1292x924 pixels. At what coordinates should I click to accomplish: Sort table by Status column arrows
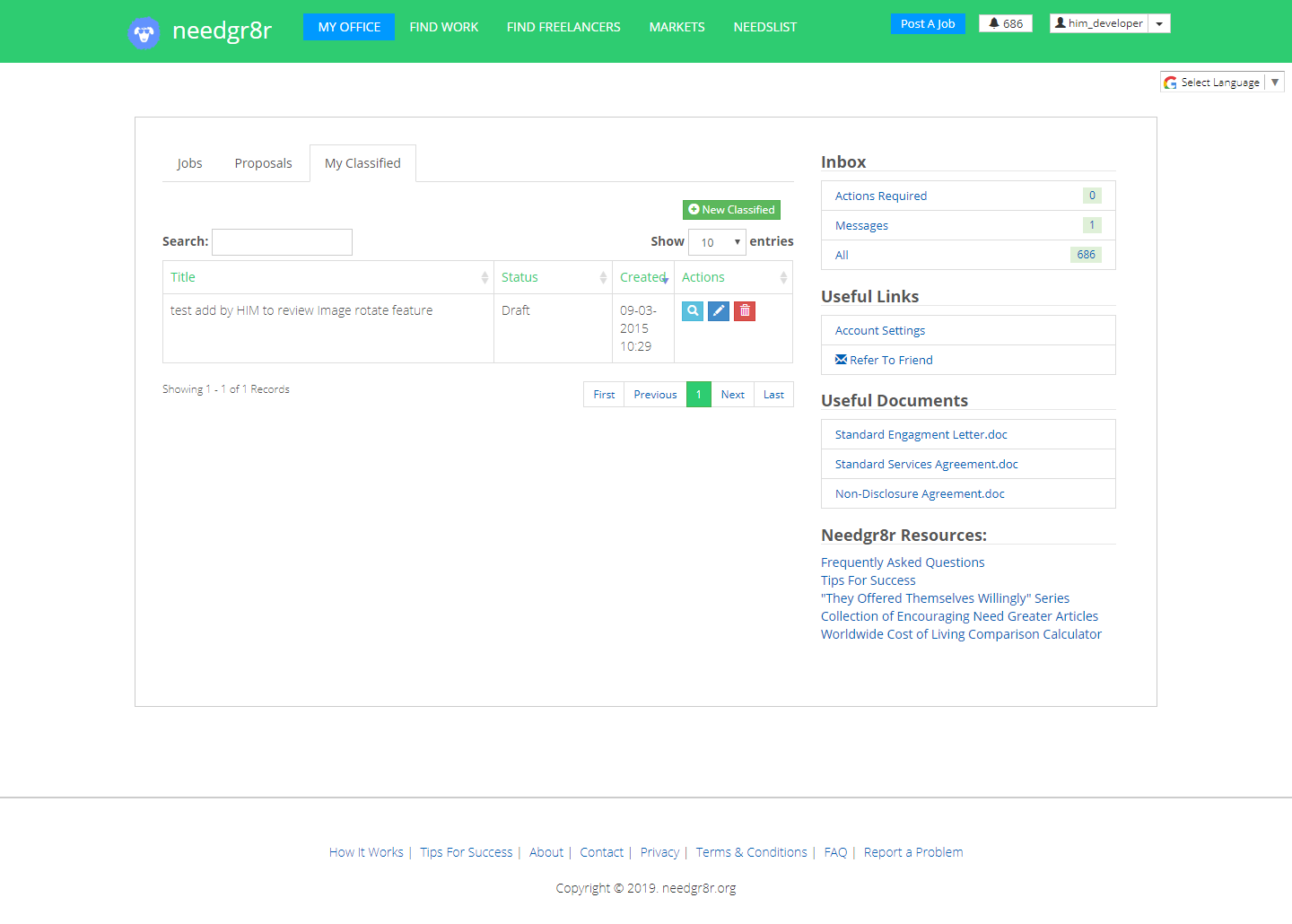point(603,278)
